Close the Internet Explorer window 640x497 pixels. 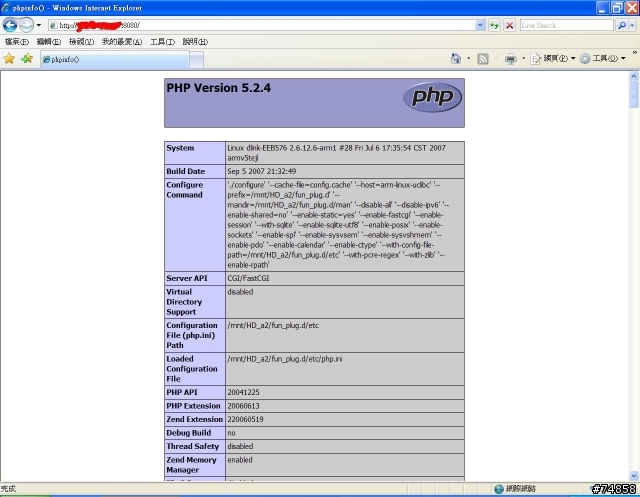click(632, 8)
